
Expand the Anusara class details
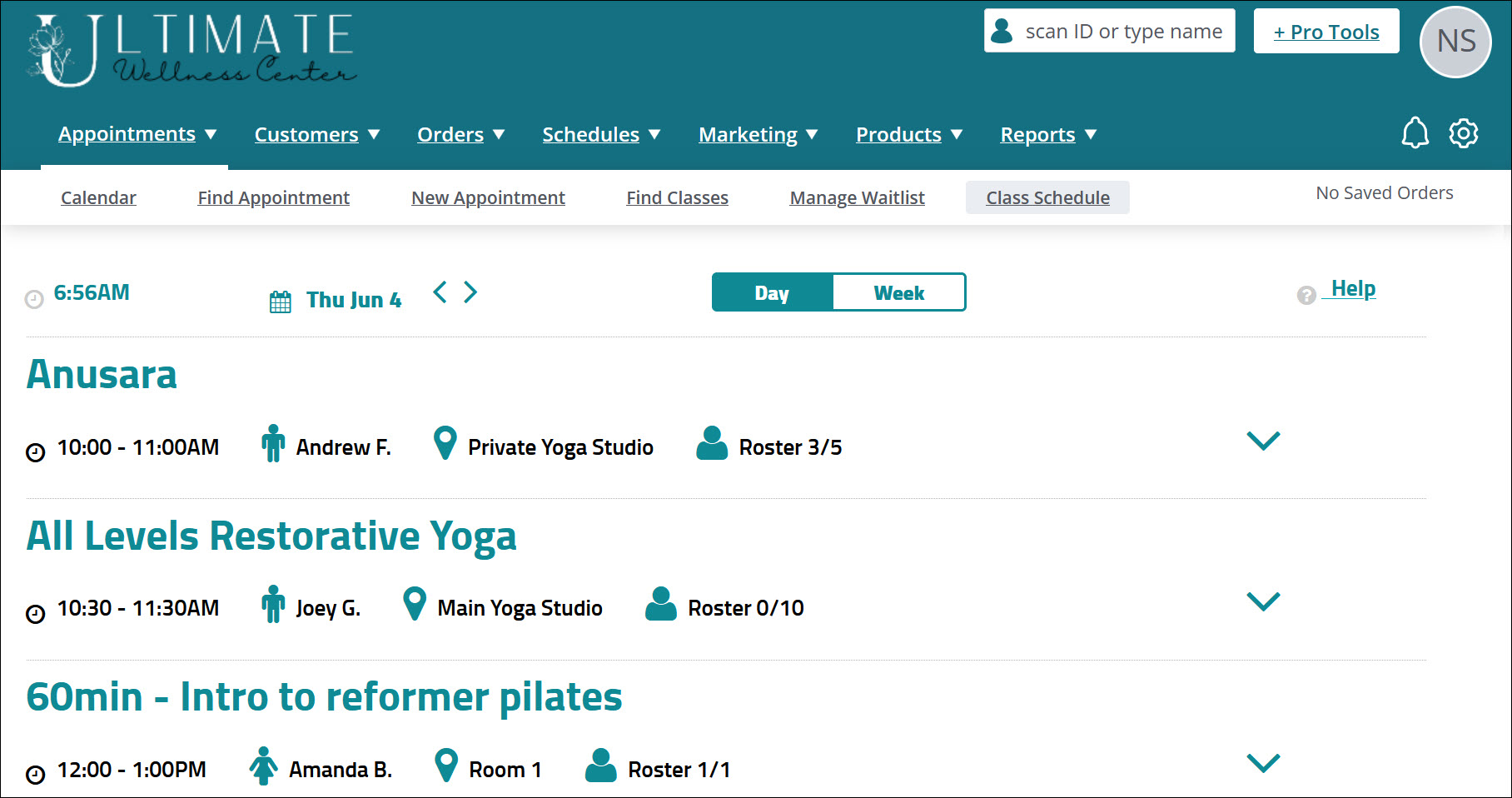click(1263, 441)
